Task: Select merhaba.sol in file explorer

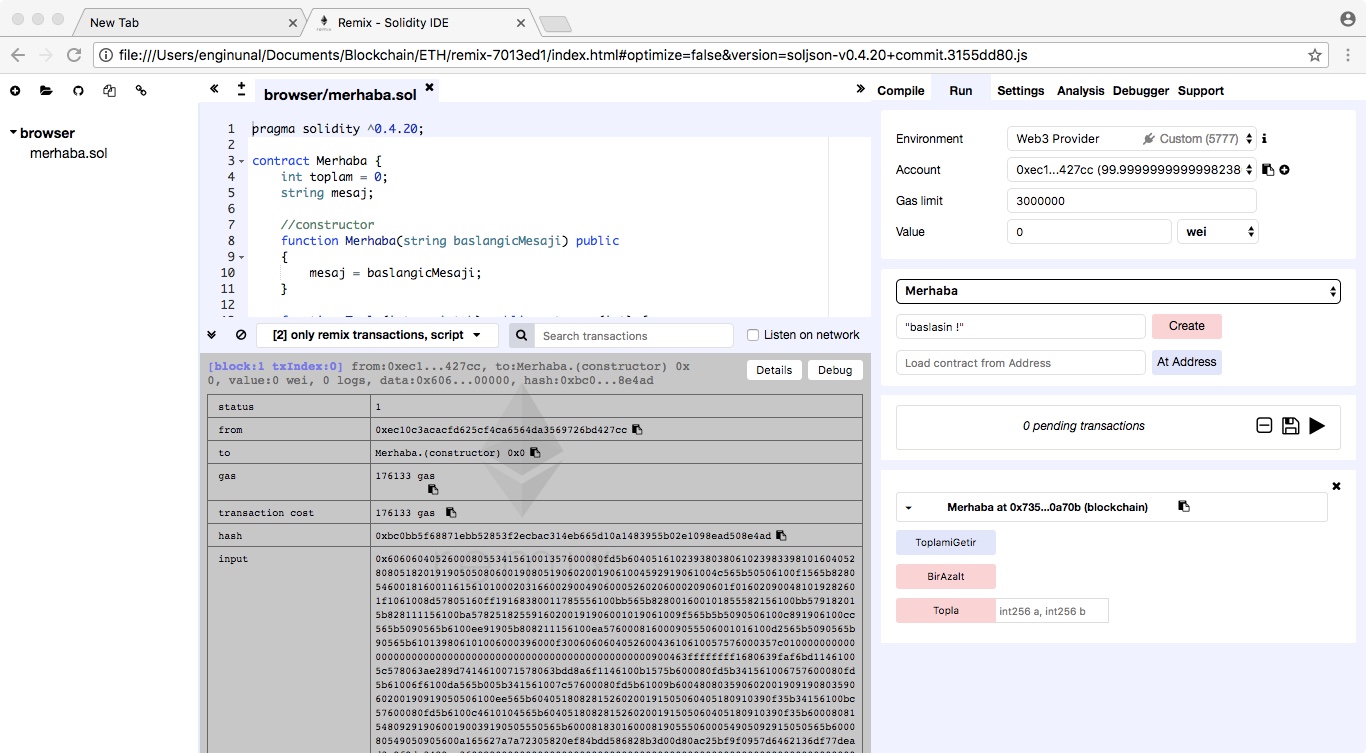Action: pyautogui.click(x=68, y=153)
